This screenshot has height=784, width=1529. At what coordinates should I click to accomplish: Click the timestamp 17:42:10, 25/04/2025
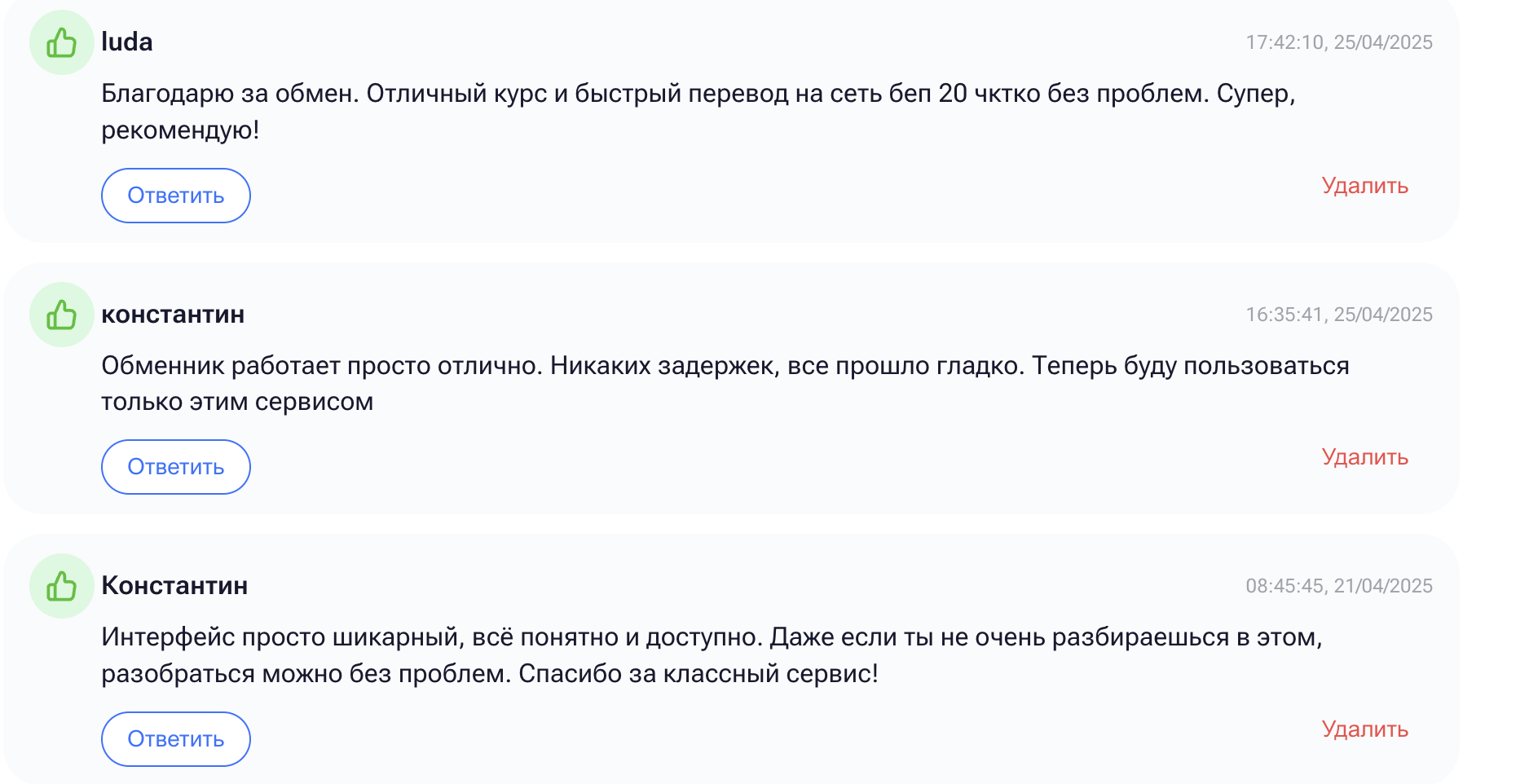[x=1338, y=42]
